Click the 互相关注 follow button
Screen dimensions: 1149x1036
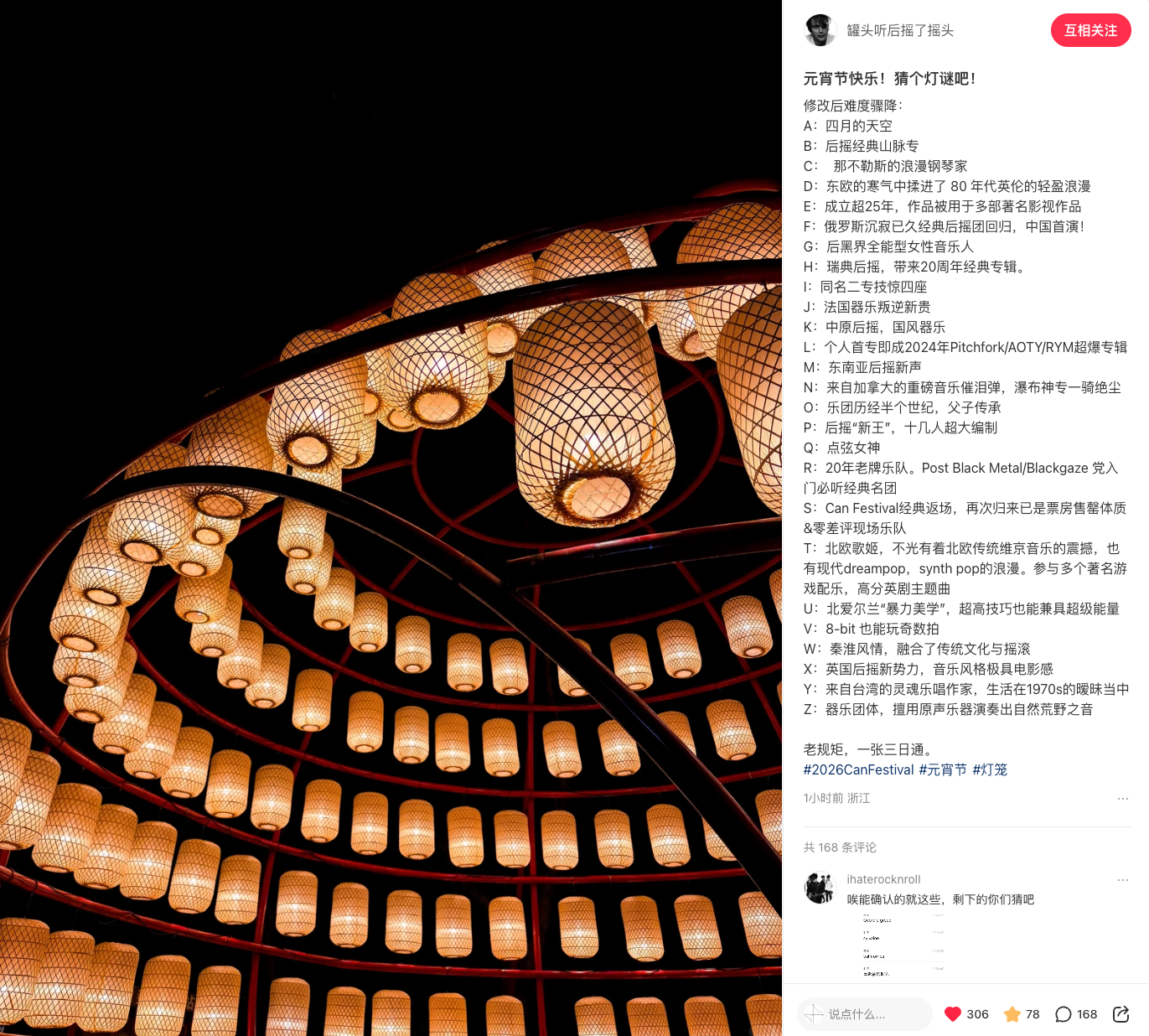click(x=1091, y=30)
